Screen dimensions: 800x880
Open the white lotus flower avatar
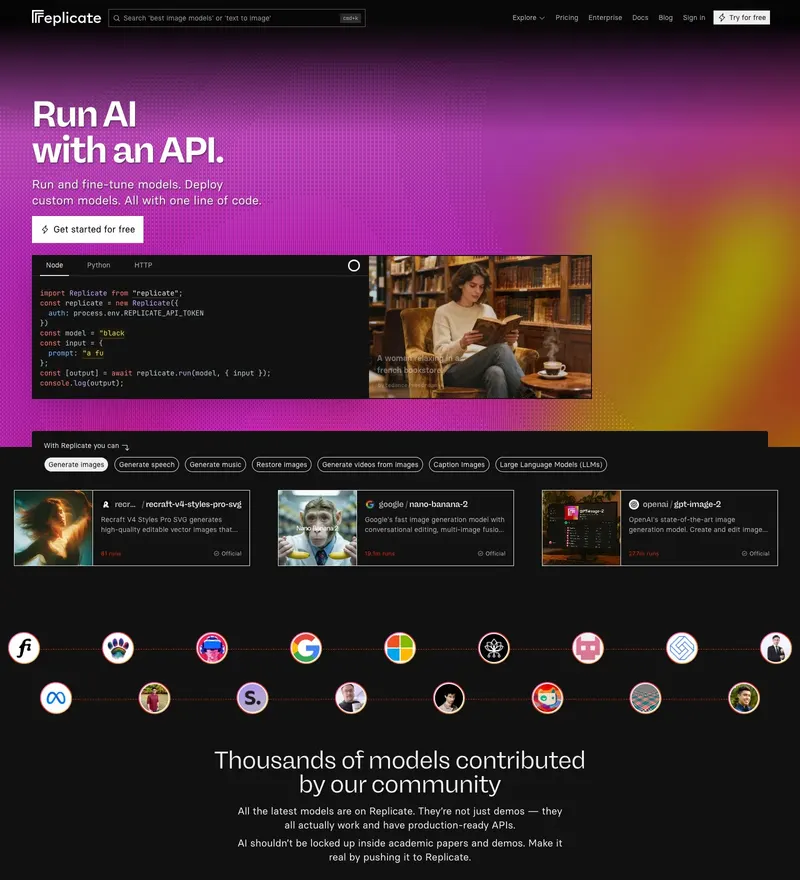[x=494, y=648]
